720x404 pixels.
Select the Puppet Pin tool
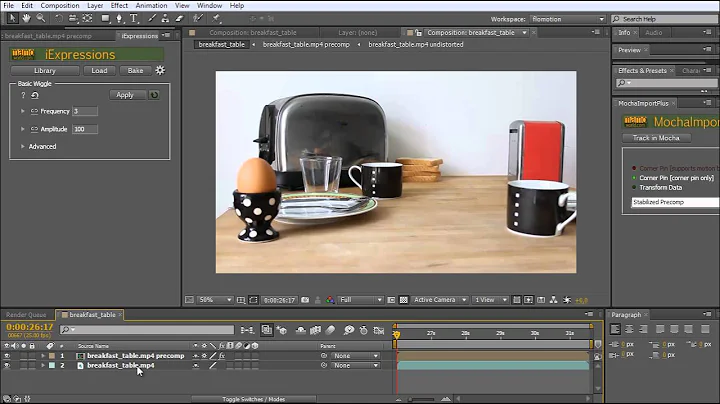(216, 18)
